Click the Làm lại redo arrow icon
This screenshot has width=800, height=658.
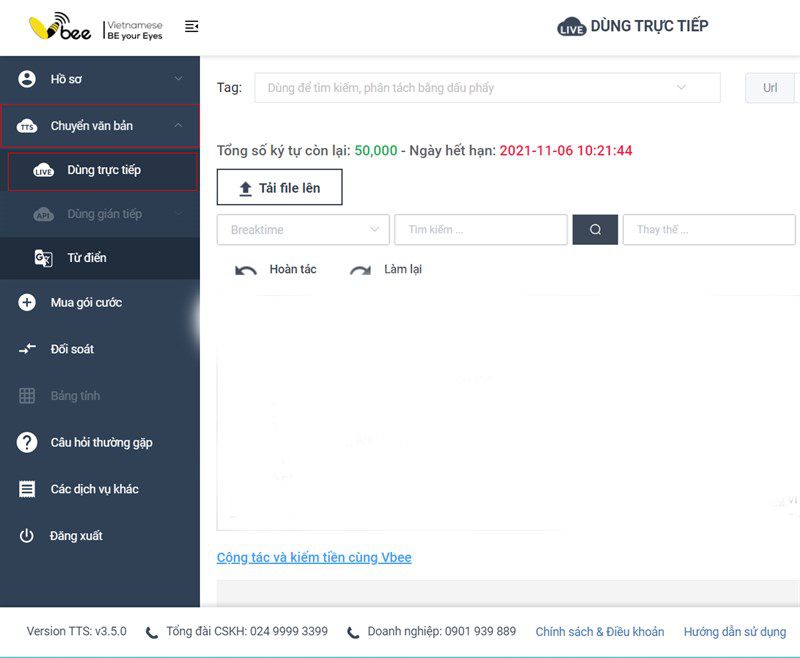click(361, 270)
